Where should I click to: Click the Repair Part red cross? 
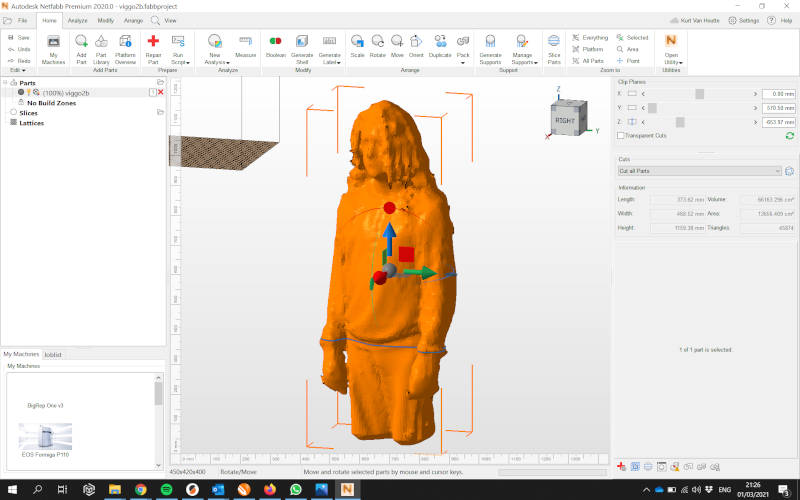[x=153, y=41]
